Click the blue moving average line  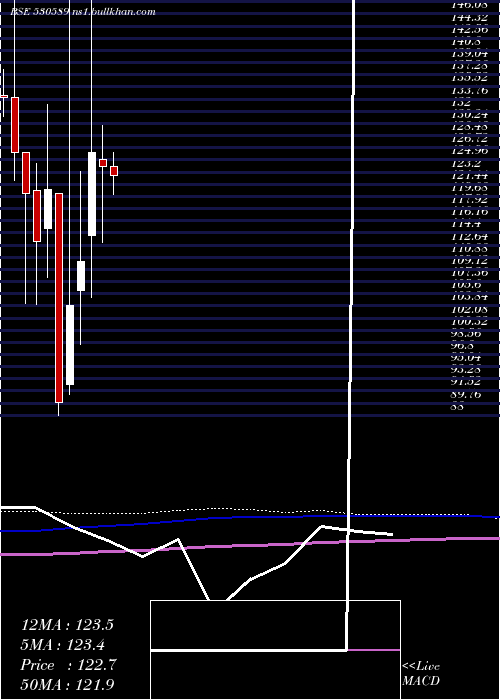tap(250, 518)
